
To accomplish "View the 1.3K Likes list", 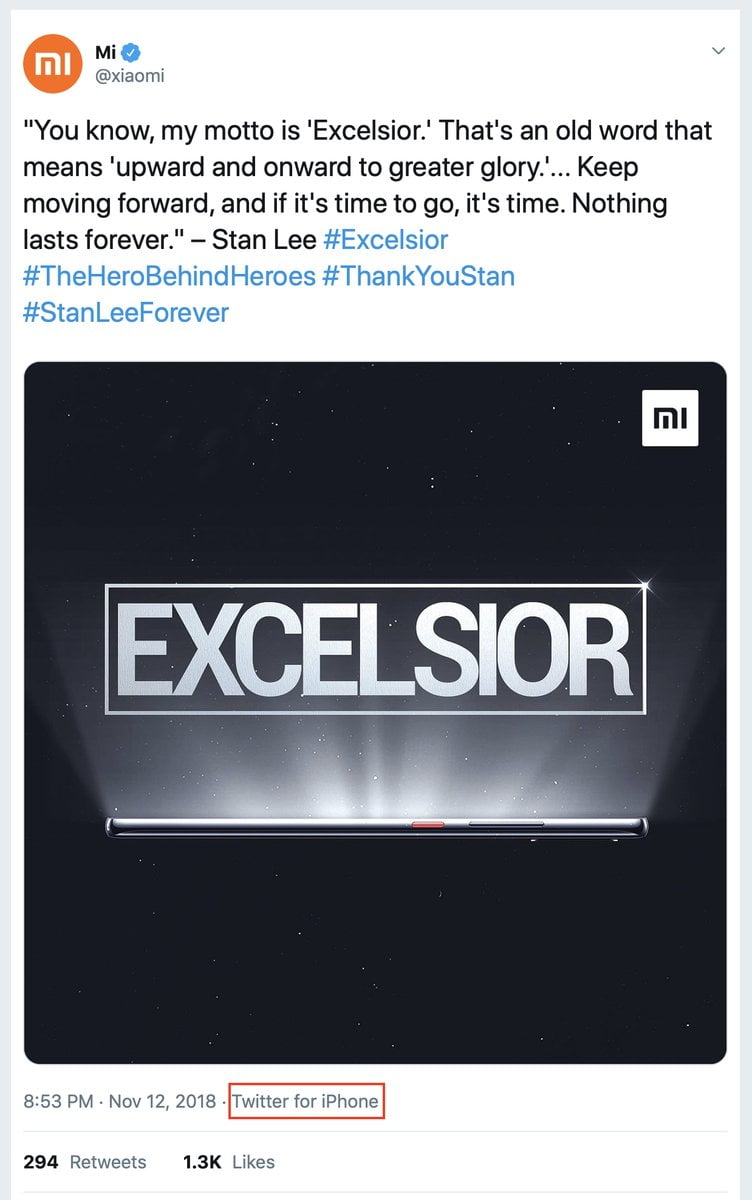I will (x=229, y=1162).
